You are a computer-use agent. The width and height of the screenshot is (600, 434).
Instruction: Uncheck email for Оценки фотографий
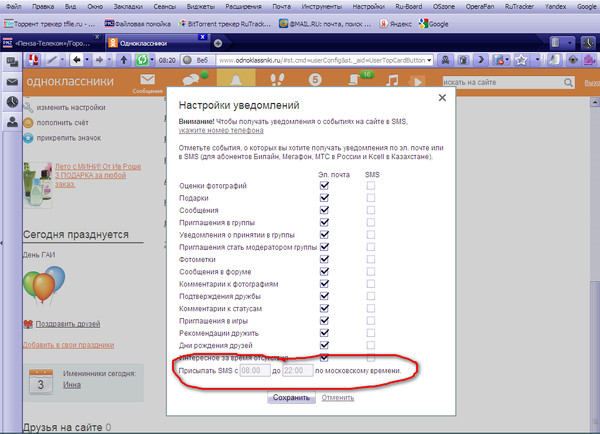coord(324,186)
